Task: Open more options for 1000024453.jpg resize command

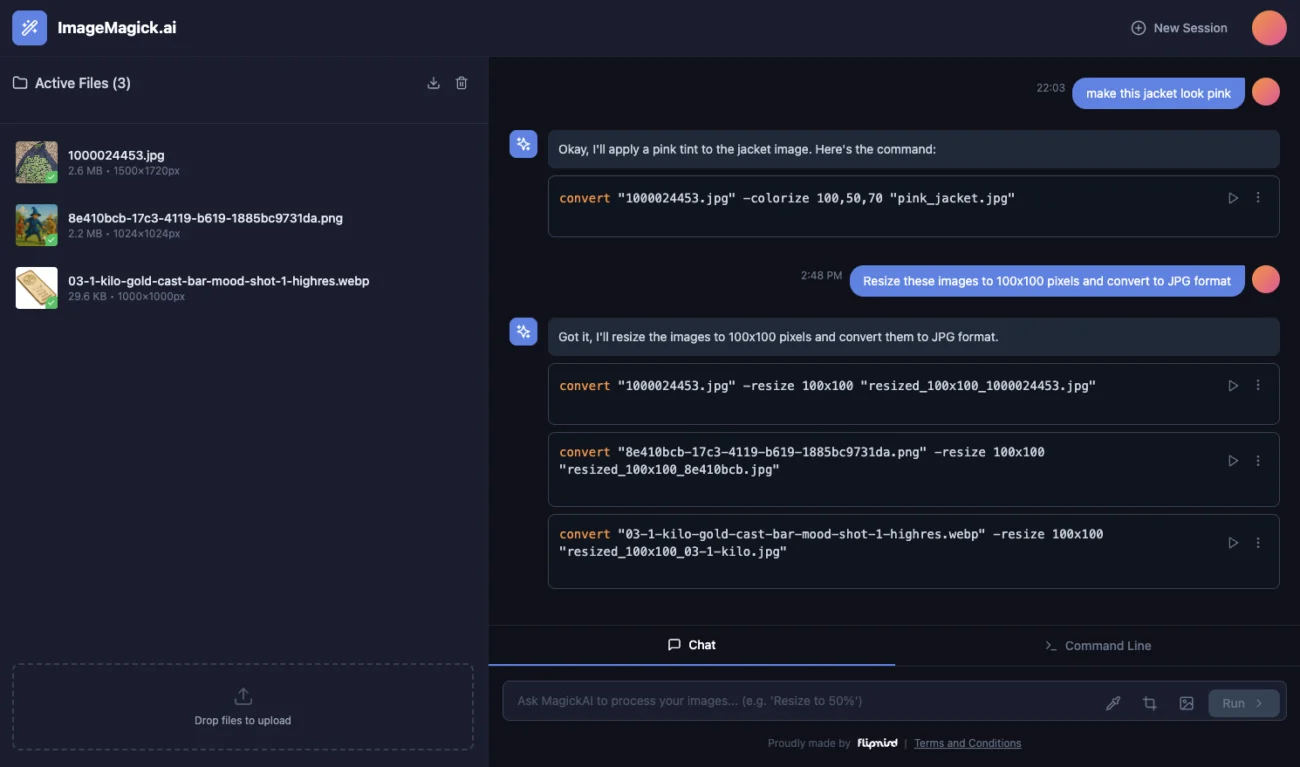Action: (x=1258, y=386)
